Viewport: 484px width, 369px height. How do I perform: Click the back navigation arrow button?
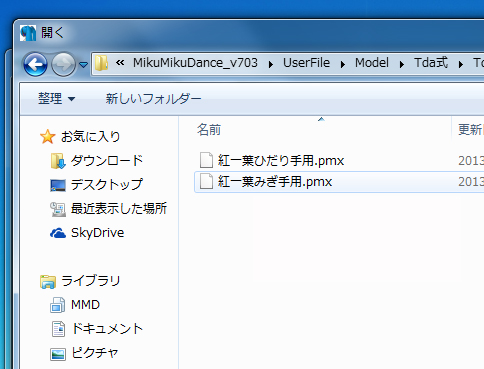(35, 64)
